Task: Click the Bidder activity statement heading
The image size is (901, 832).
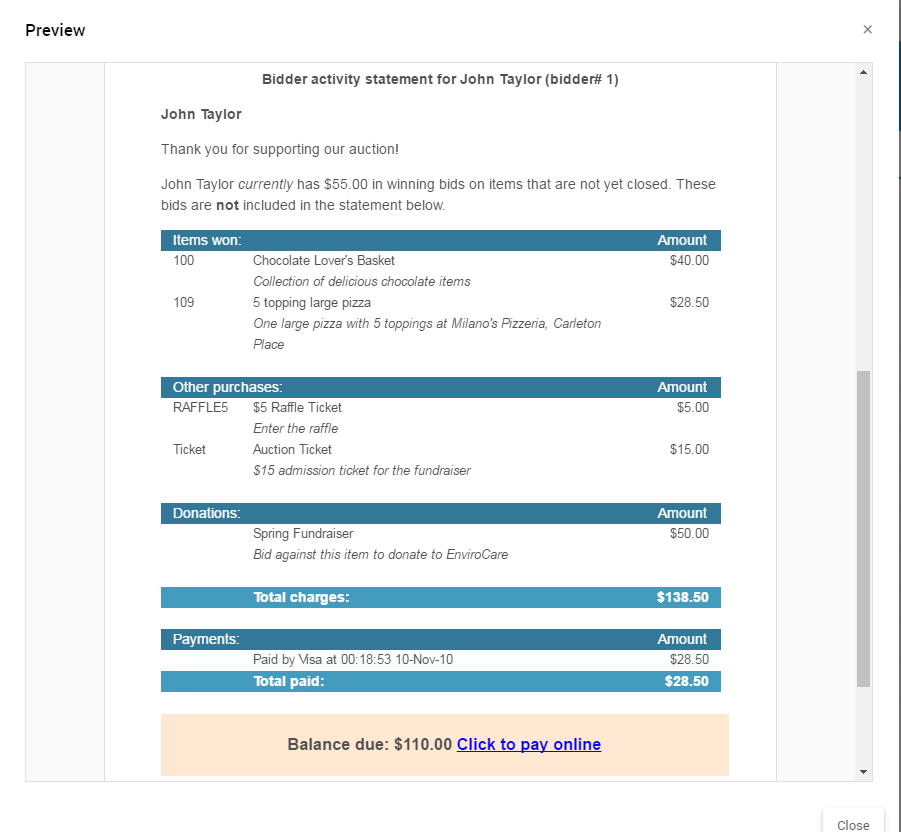Action: [x=440, y=79]
